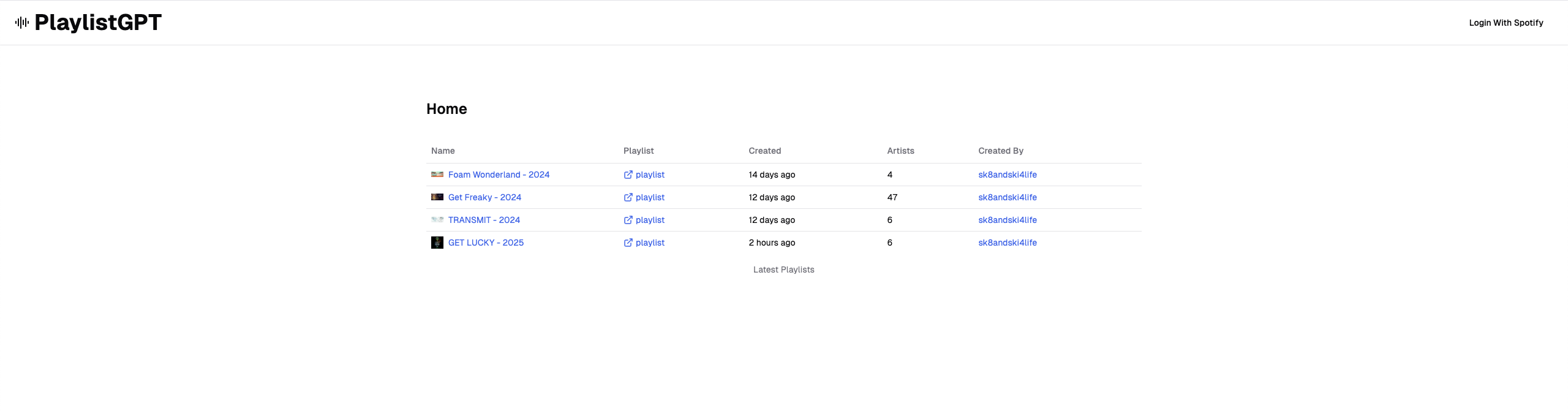Screen dimensions: 1568x411
Task: Click GET LUCKY cover thumbnail
Action: 437,243
